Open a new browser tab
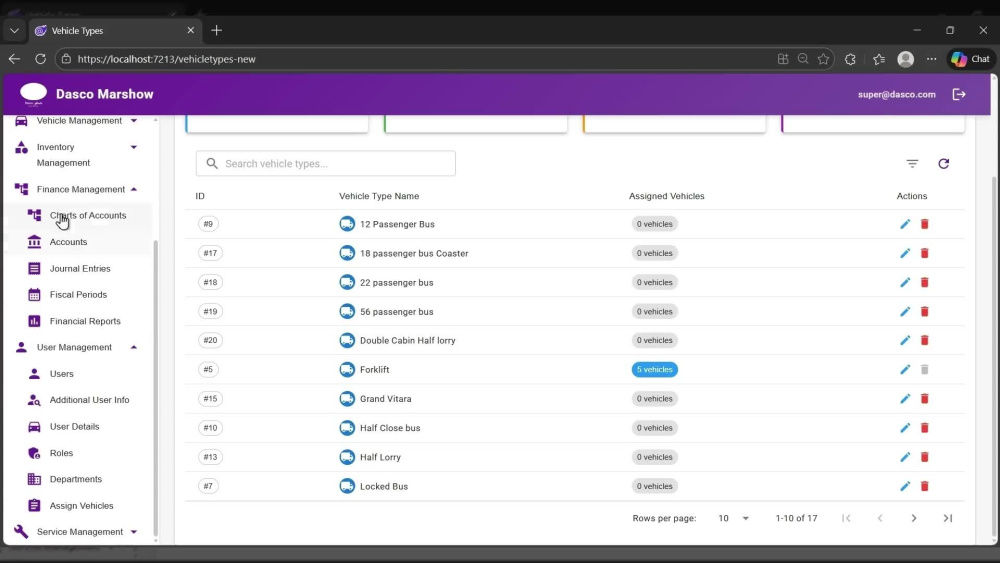Screen dimensions: 1000x563 tap(216, 31)
